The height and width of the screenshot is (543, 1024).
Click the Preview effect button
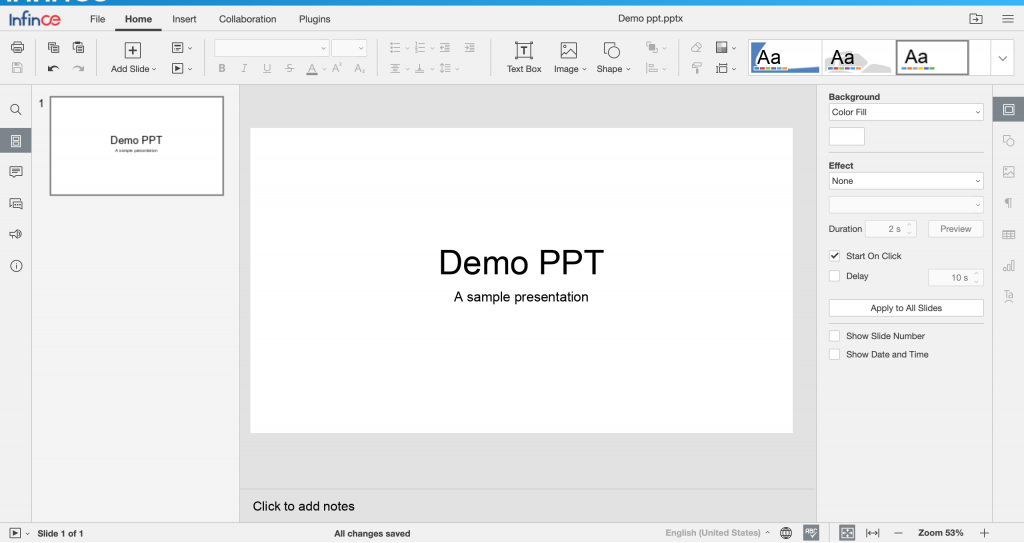[955, 229]
